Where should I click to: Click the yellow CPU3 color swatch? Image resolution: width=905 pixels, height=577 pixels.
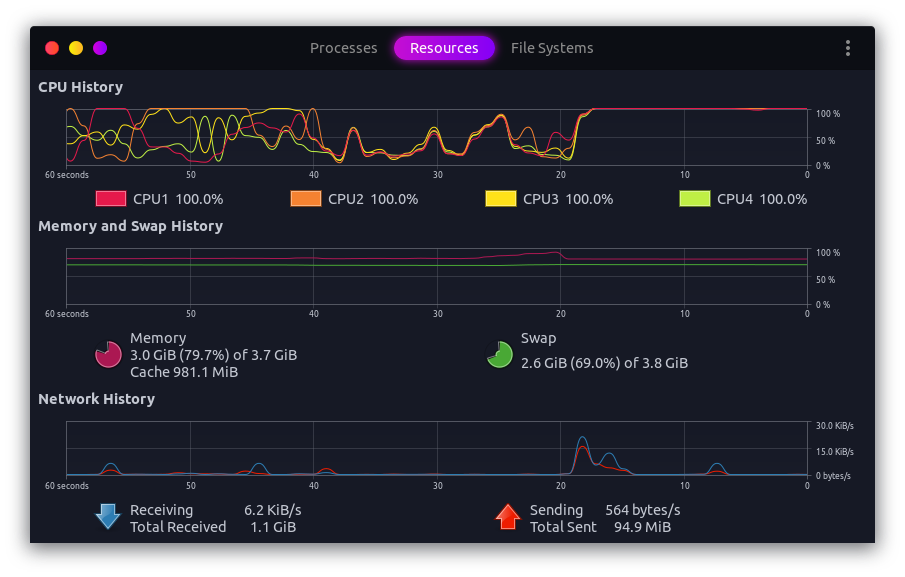501,198
